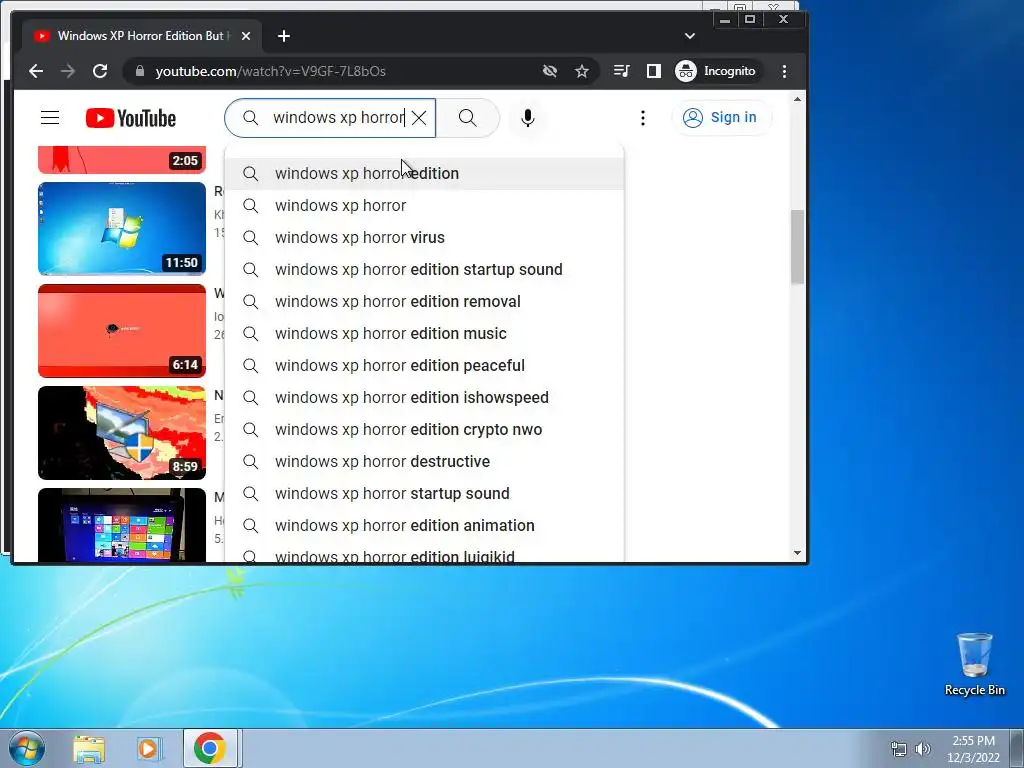Open Chrome media controls icon

[x=622, y=71]
